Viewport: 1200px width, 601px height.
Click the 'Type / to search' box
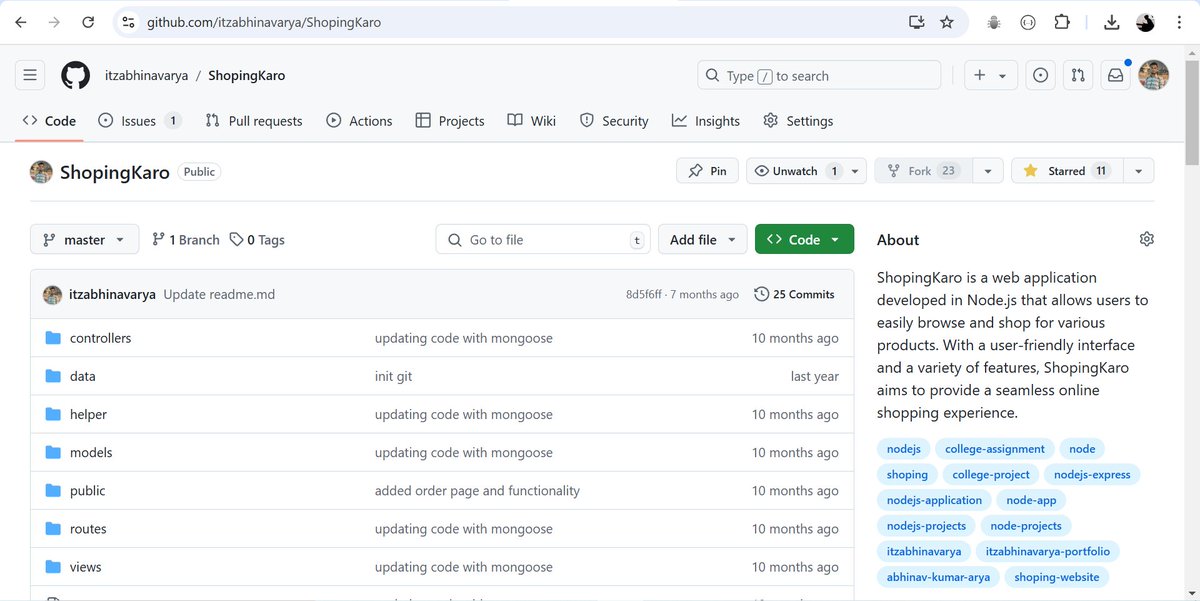[x=819, y=75]
